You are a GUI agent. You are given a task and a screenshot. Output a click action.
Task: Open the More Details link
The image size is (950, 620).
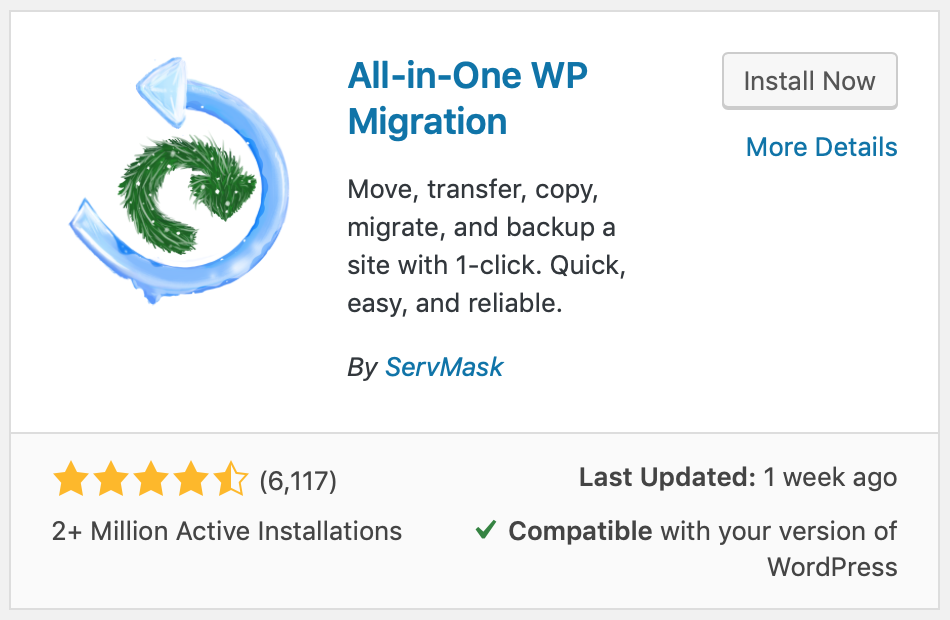click(x=821, y=147)
